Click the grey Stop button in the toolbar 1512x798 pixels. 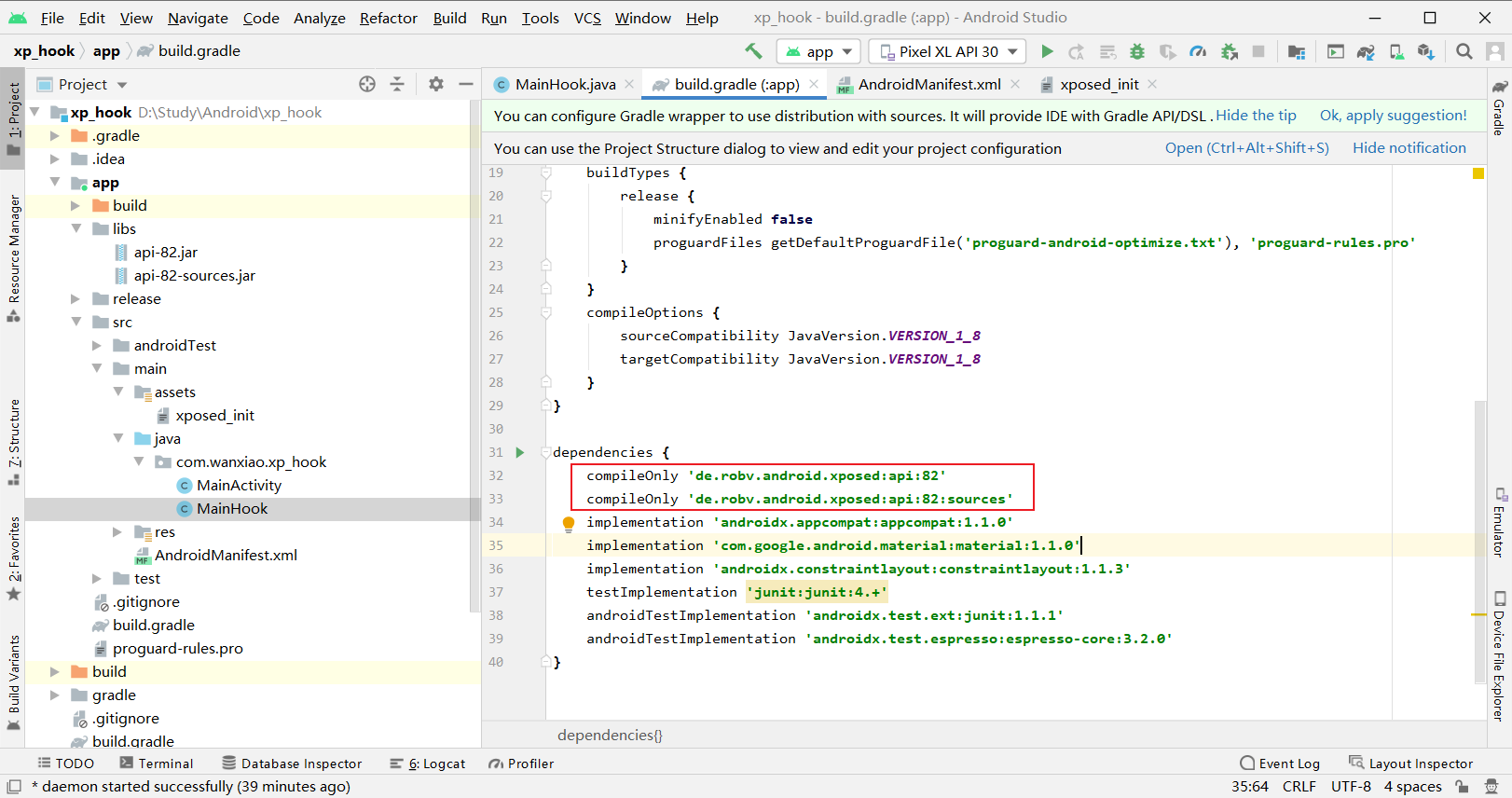pyautogui.click(x=1258, y=51)
